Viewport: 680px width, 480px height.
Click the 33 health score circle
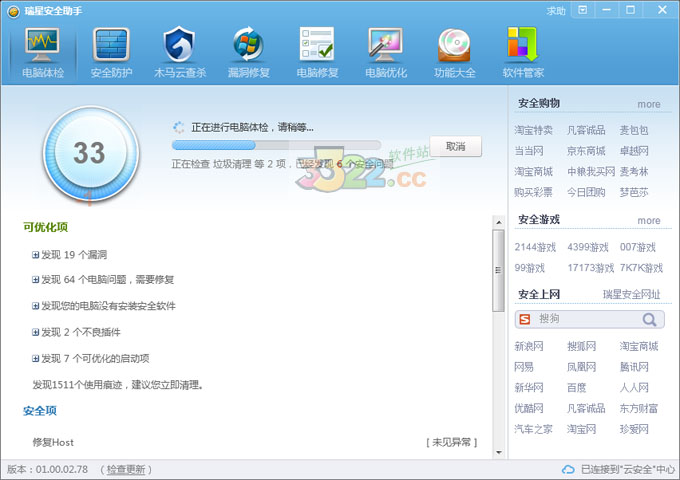pyautogui.click(x=91, y=153)
